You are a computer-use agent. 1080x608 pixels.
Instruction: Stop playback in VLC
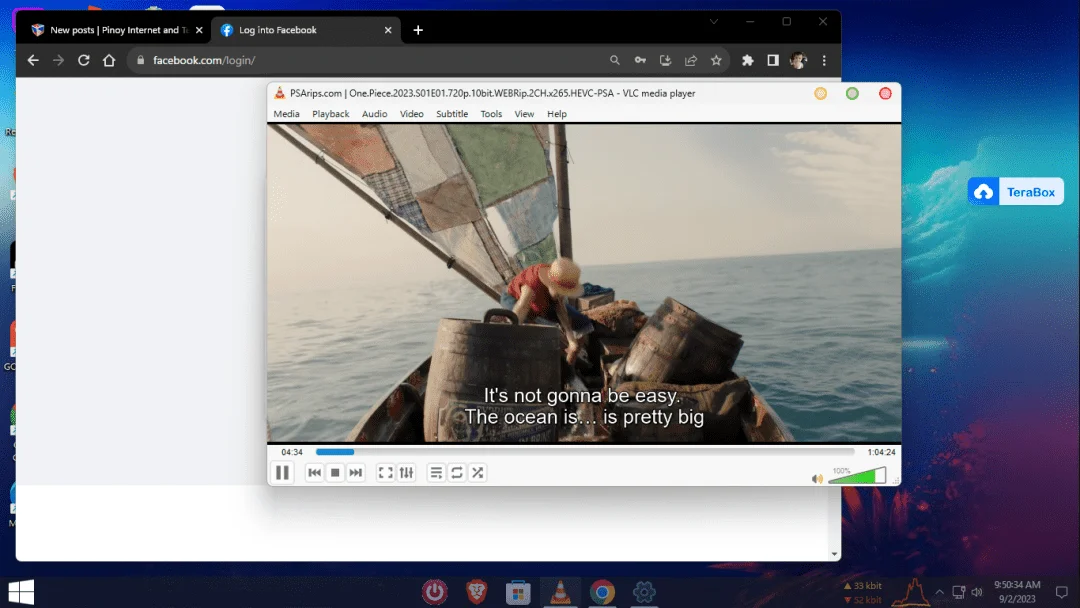(x=335, y=472)
